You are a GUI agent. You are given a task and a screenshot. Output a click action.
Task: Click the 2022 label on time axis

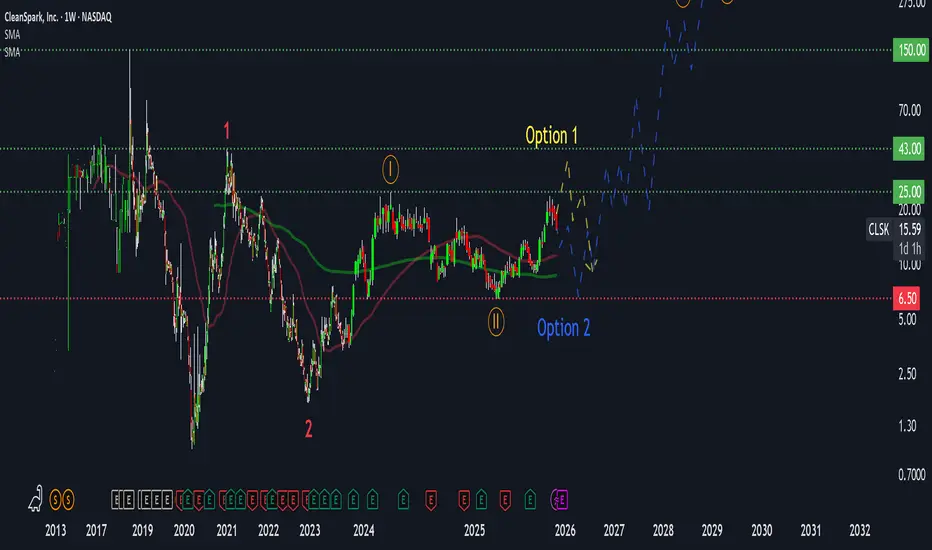tap(268, 530)
